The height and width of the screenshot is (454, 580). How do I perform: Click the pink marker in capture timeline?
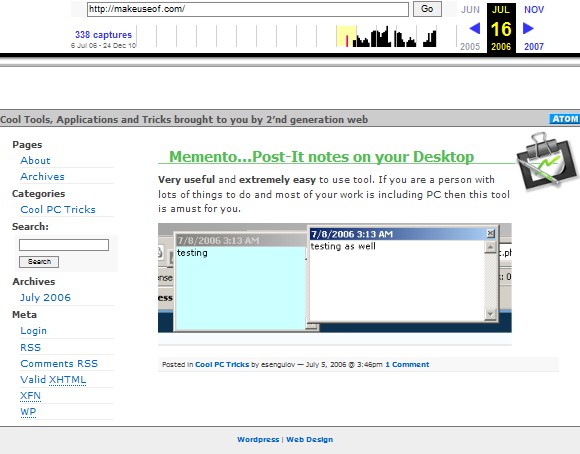tap(347, 41)
